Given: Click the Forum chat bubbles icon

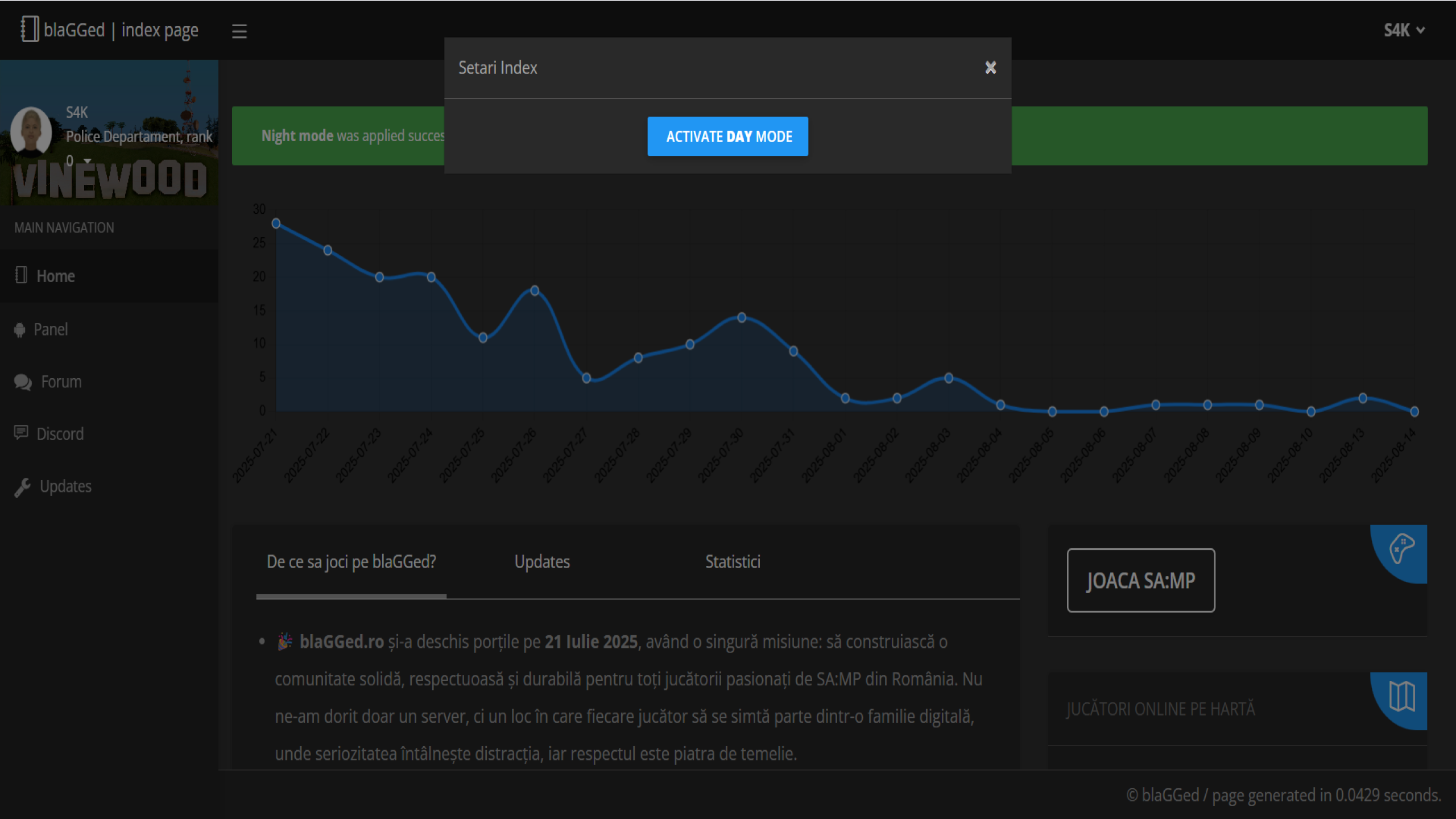Looking at the screenshot, I should click(23, 382).
